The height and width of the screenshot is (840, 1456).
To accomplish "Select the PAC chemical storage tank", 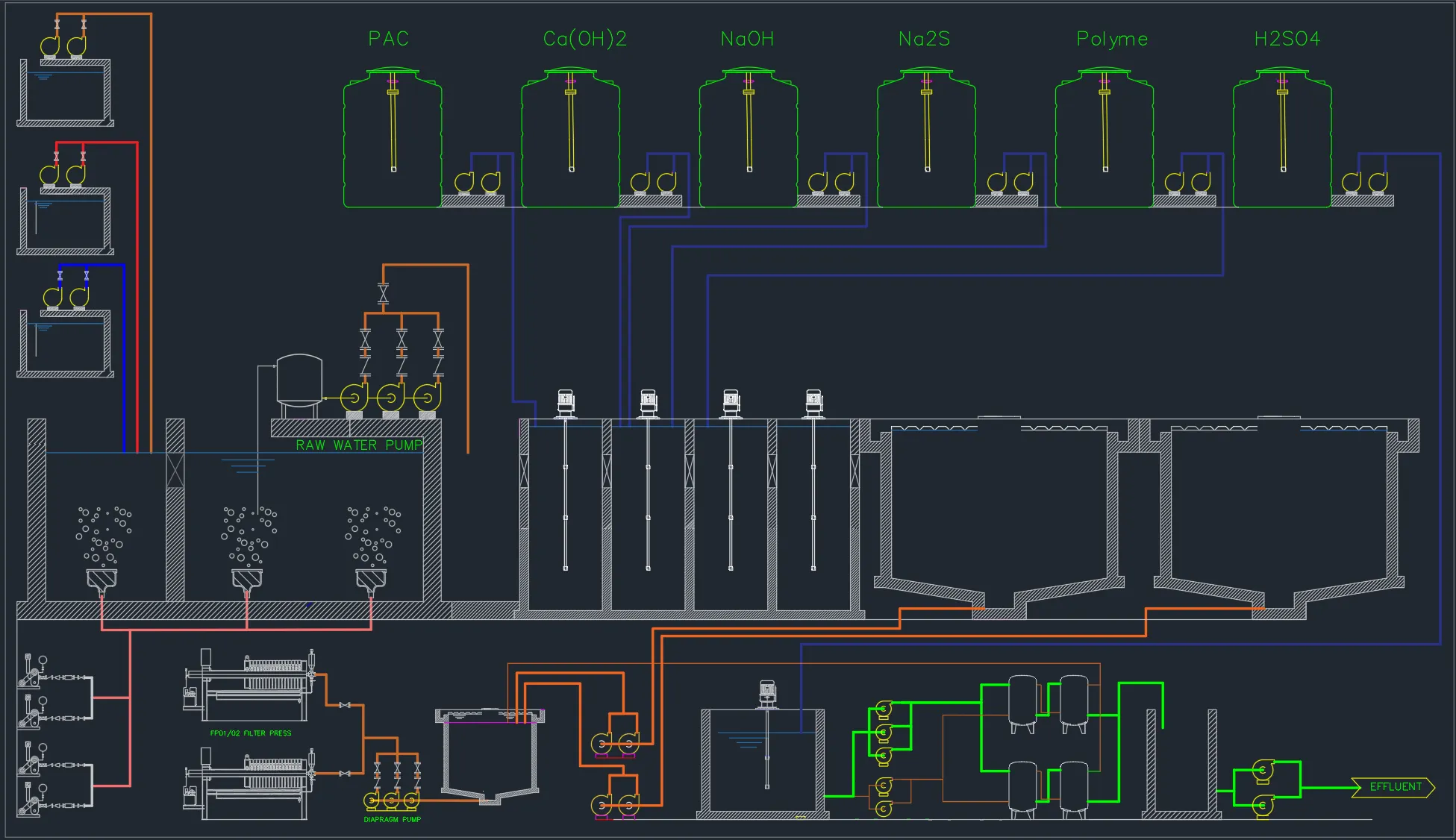I will (x=393, y=138).
